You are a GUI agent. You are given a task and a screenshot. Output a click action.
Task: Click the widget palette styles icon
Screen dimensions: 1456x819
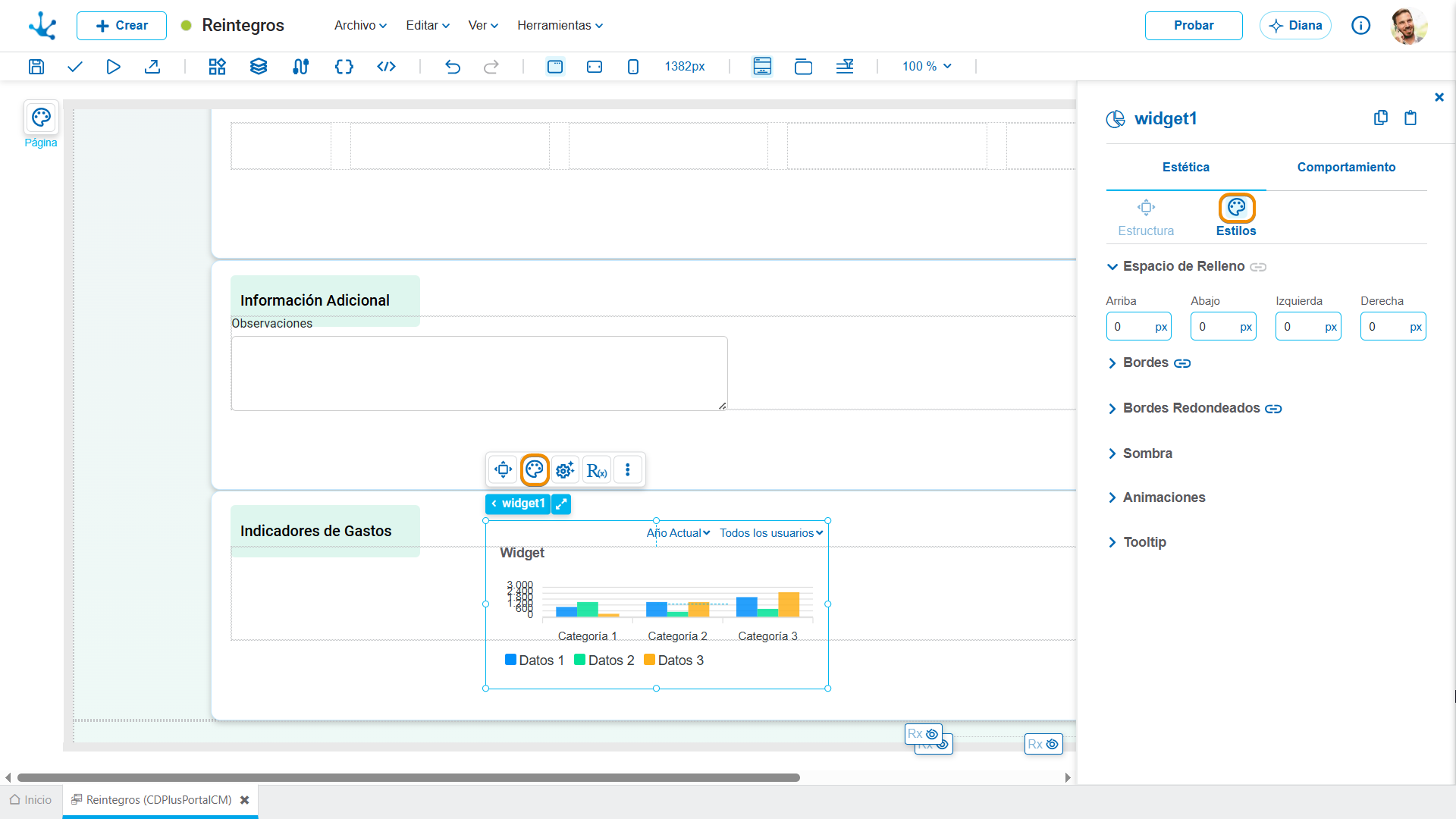pyautogui.click(x=535, y=469)
